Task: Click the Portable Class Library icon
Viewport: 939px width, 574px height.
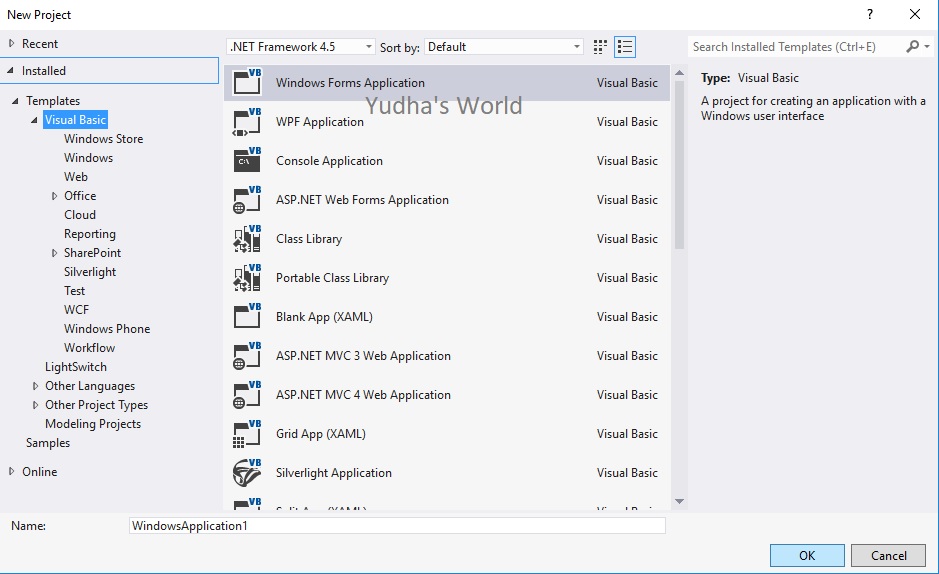Action: 247,277
